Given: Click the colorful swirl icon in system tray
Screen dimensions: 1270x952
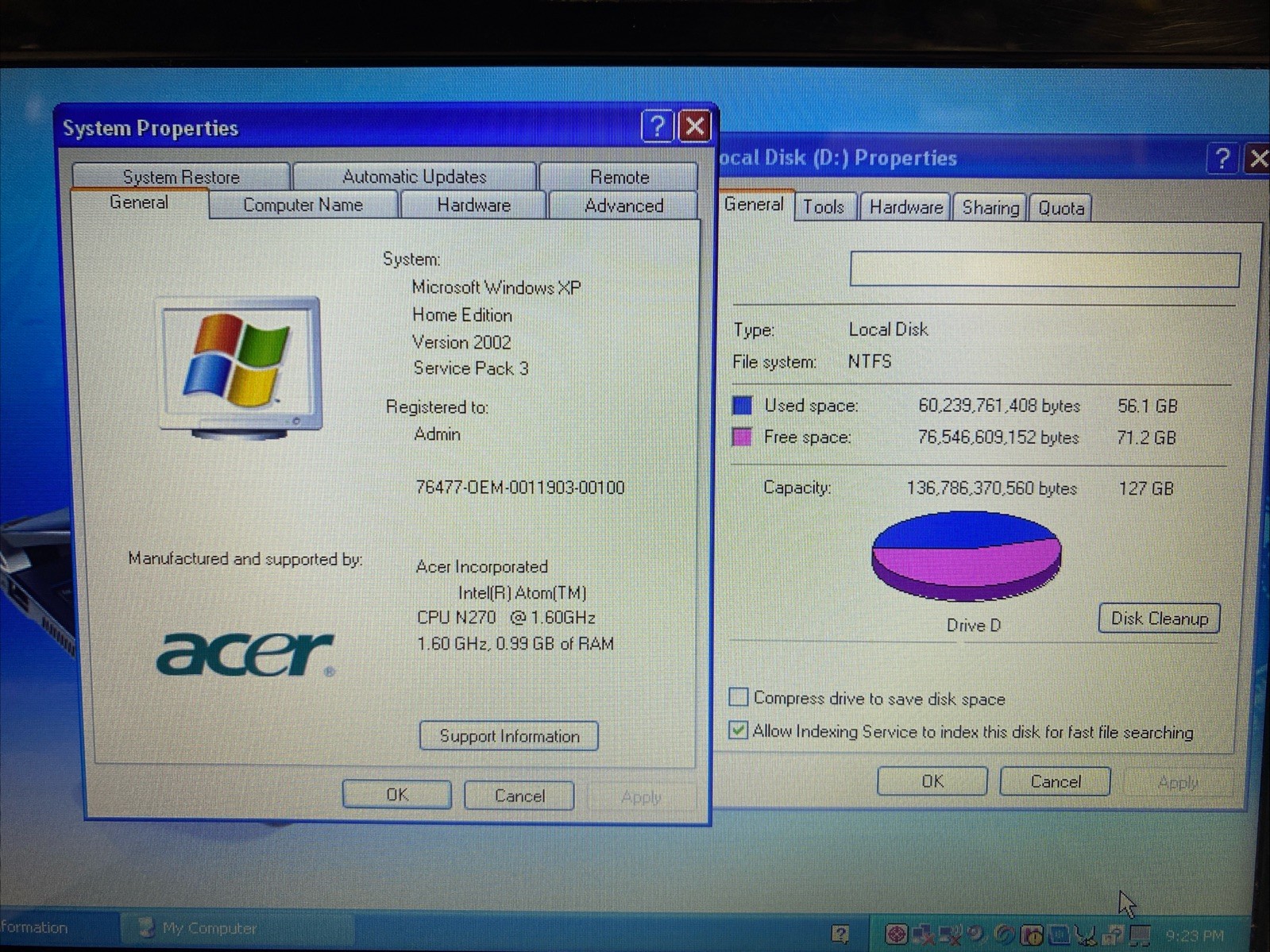Looking at the screenshot, I should click(x=1004, y=935).
